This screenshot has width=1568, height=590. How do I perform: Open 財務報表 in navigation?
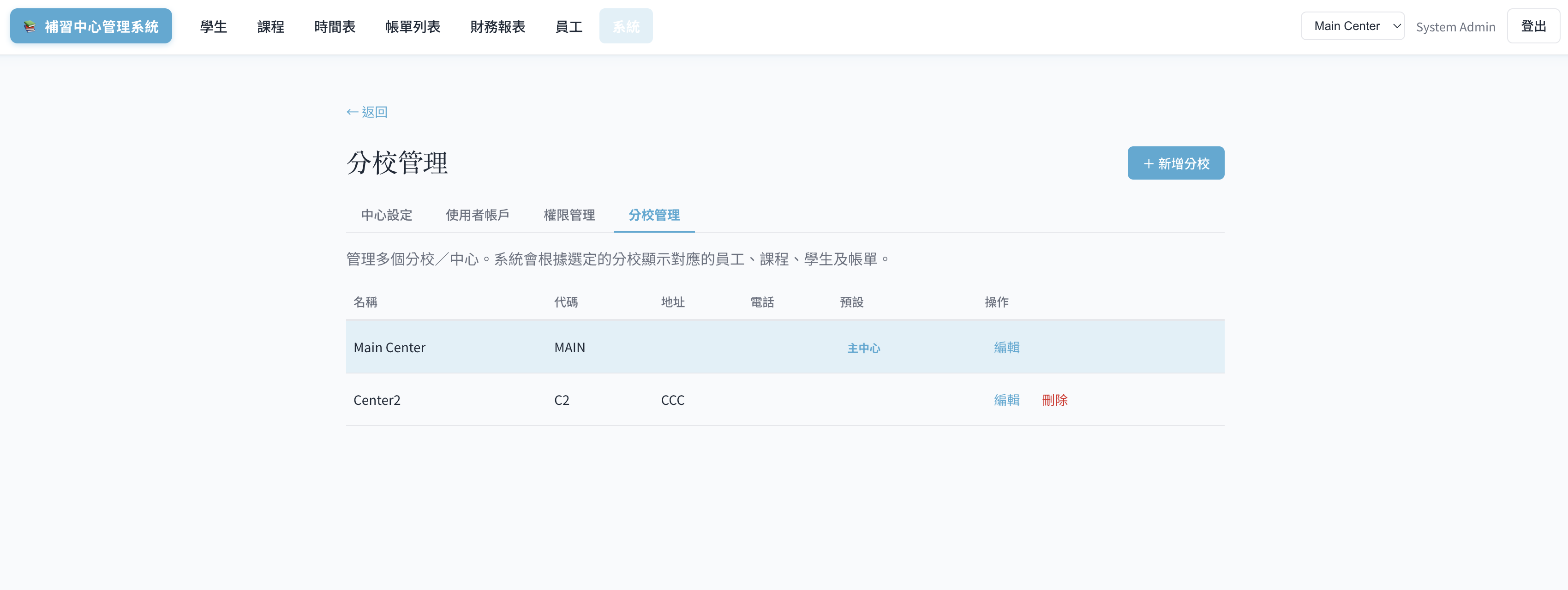(497, 26)
